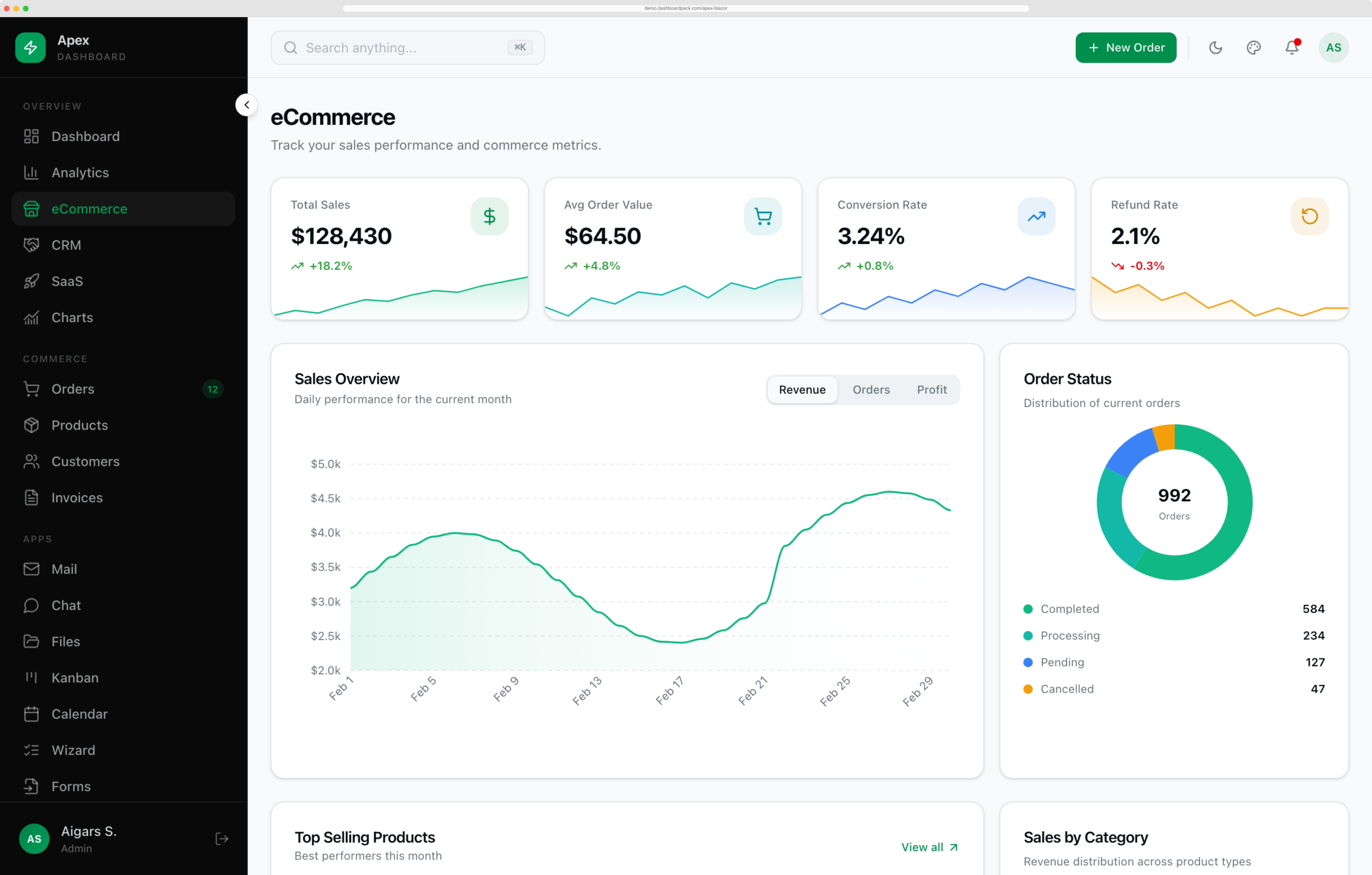1372x875 pixels.
Task: Click the Feb 17 axis label
Action: 669,691
